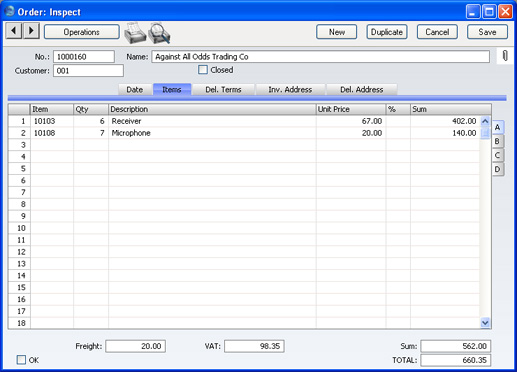Image resolution: width=517 pixels, height=372 pixels.
Task: Go to previous order record arrow
Action: pos(14,31)
